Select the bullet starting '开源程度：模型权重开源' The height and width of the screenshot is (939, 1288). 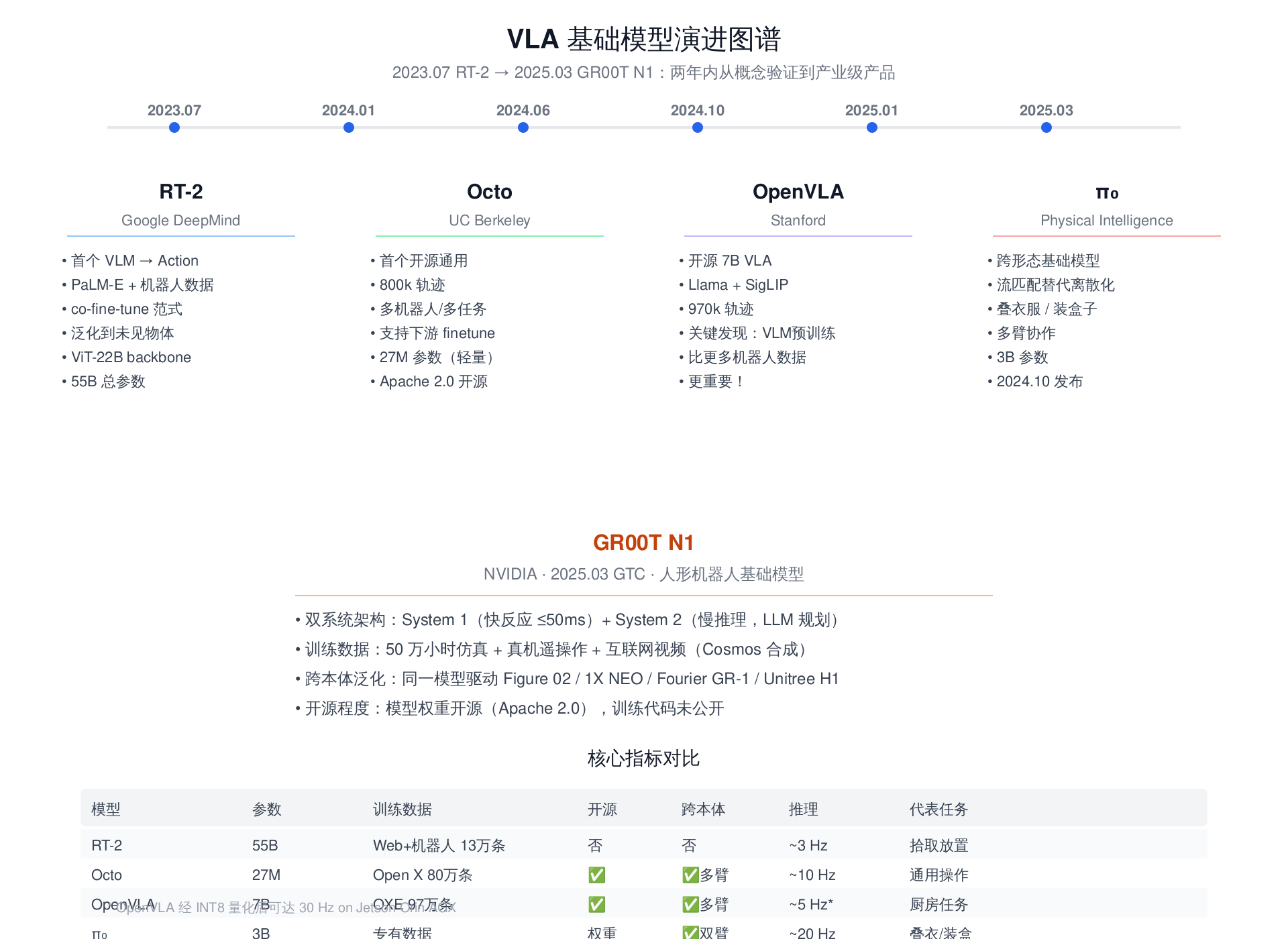tap(510, 708)
